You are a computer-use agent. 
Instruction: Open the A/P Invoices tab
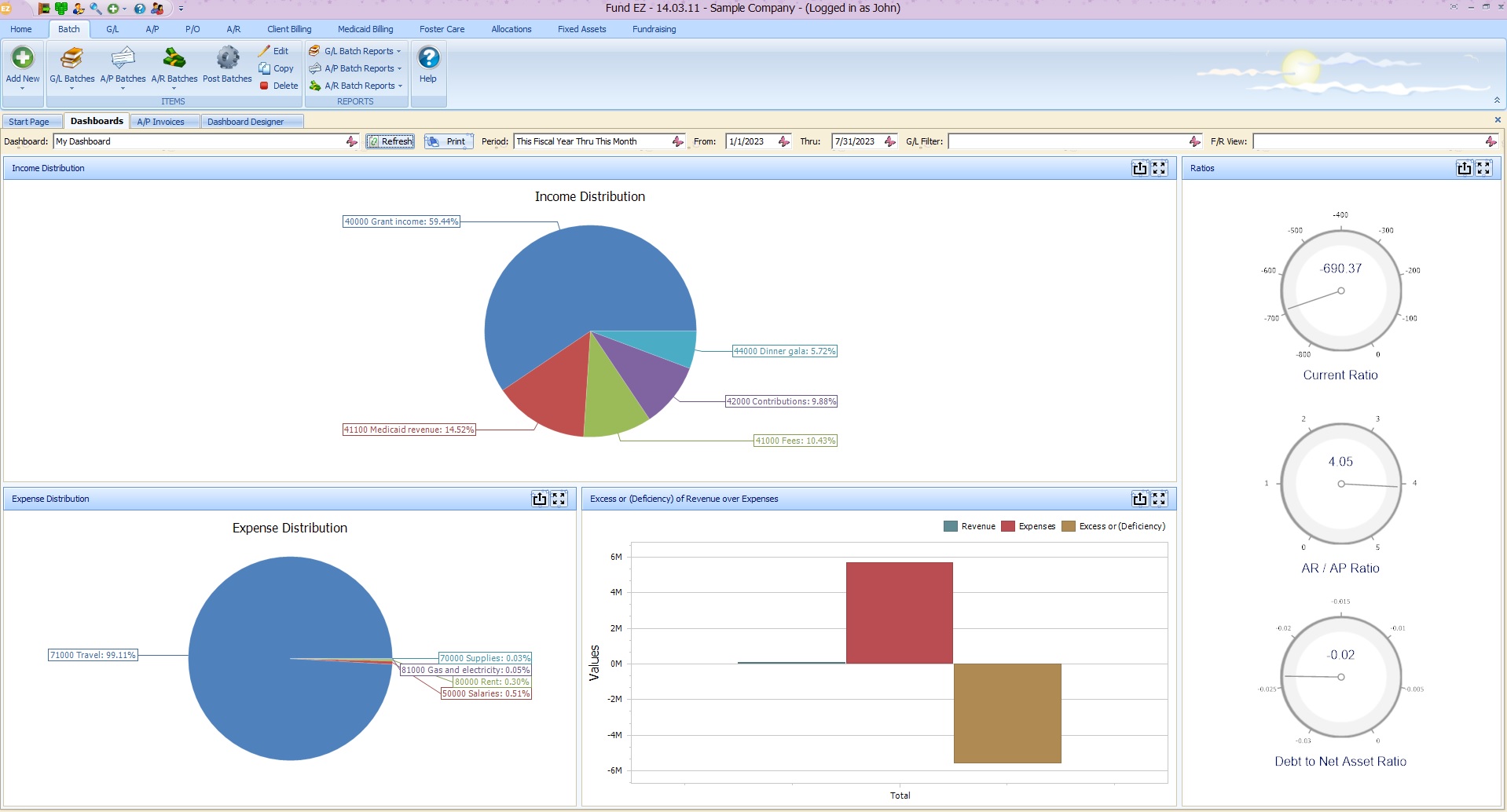coord(161,121)
